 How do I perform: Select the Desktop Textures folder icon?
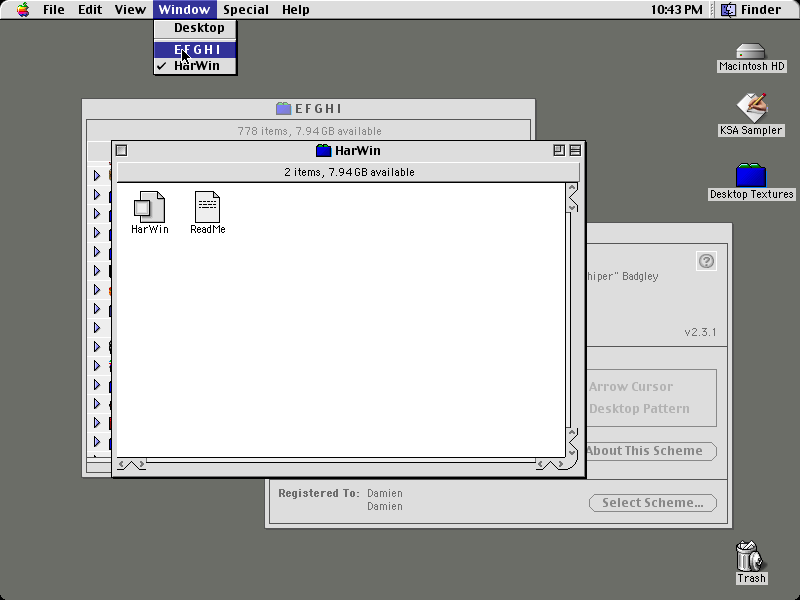(x=751, y=175)
